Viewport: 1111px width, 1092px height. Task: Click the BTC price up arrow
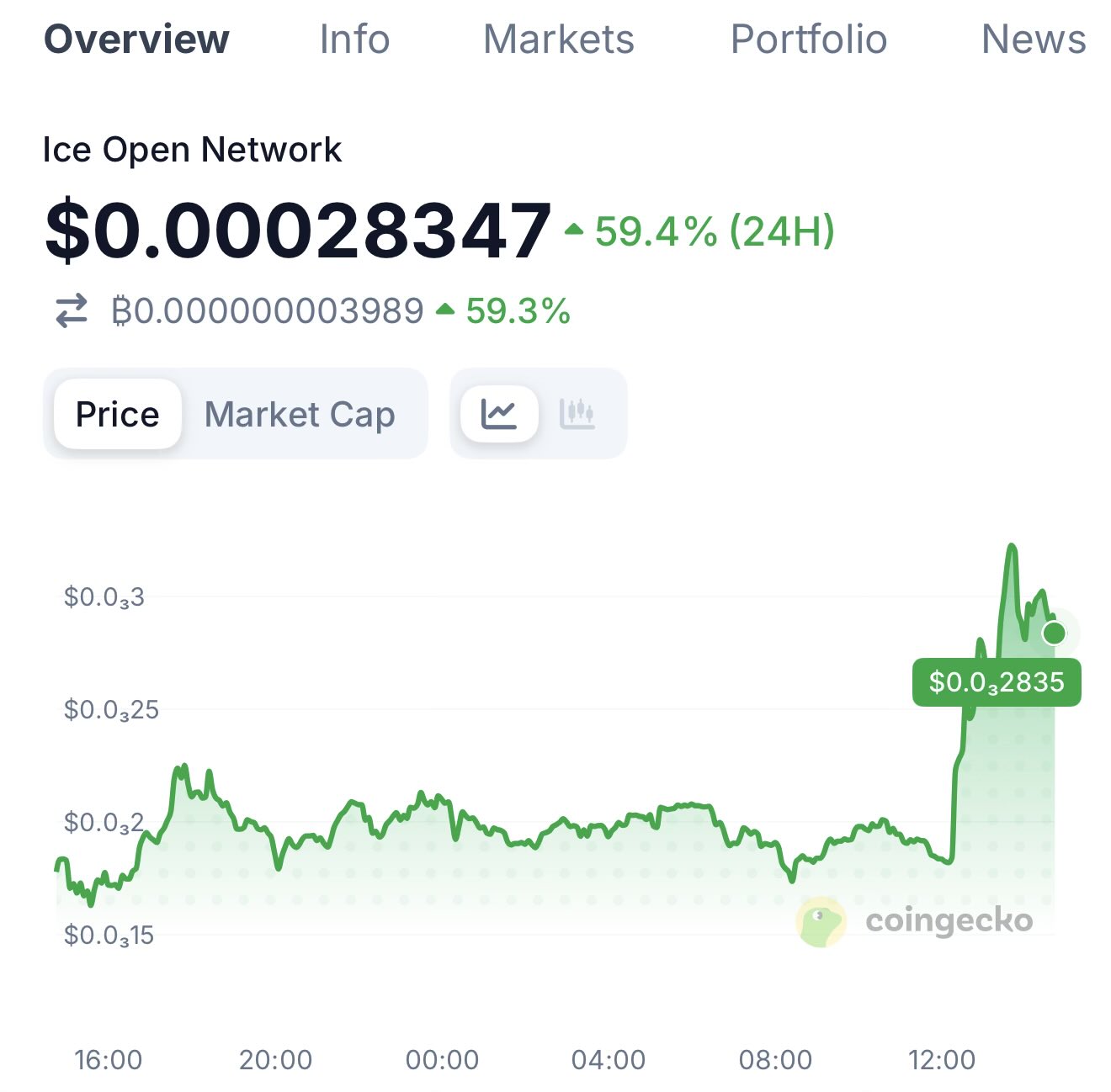coord(445,310)
